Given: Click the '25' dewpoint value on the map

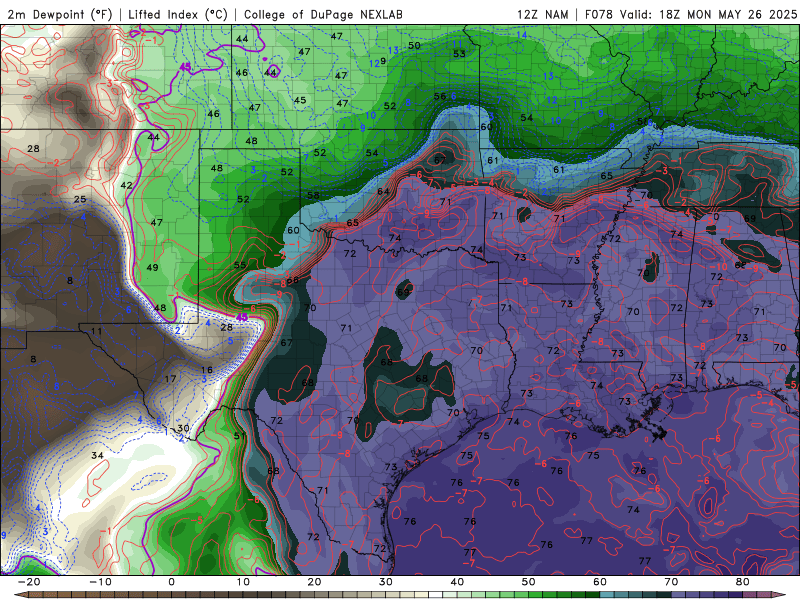Looking at the screenshot, I should point(80,199).
